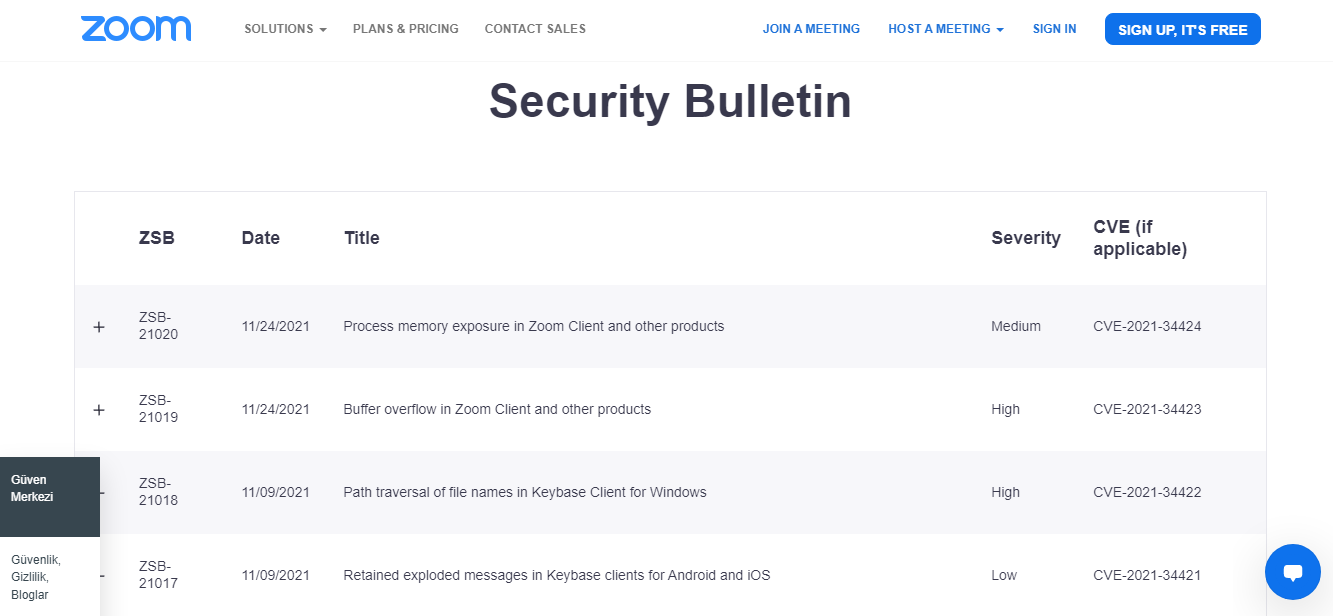Click Sign Up, It's Free button
The width and height of the screenshot is (1333, 616).
[1183, 29]
